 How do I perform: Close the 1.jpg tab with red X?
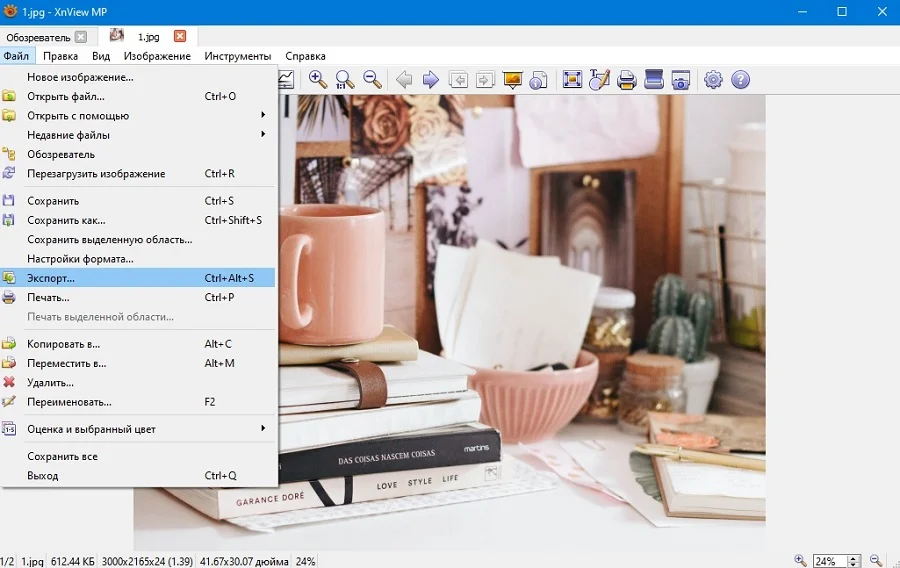[180, 36]
